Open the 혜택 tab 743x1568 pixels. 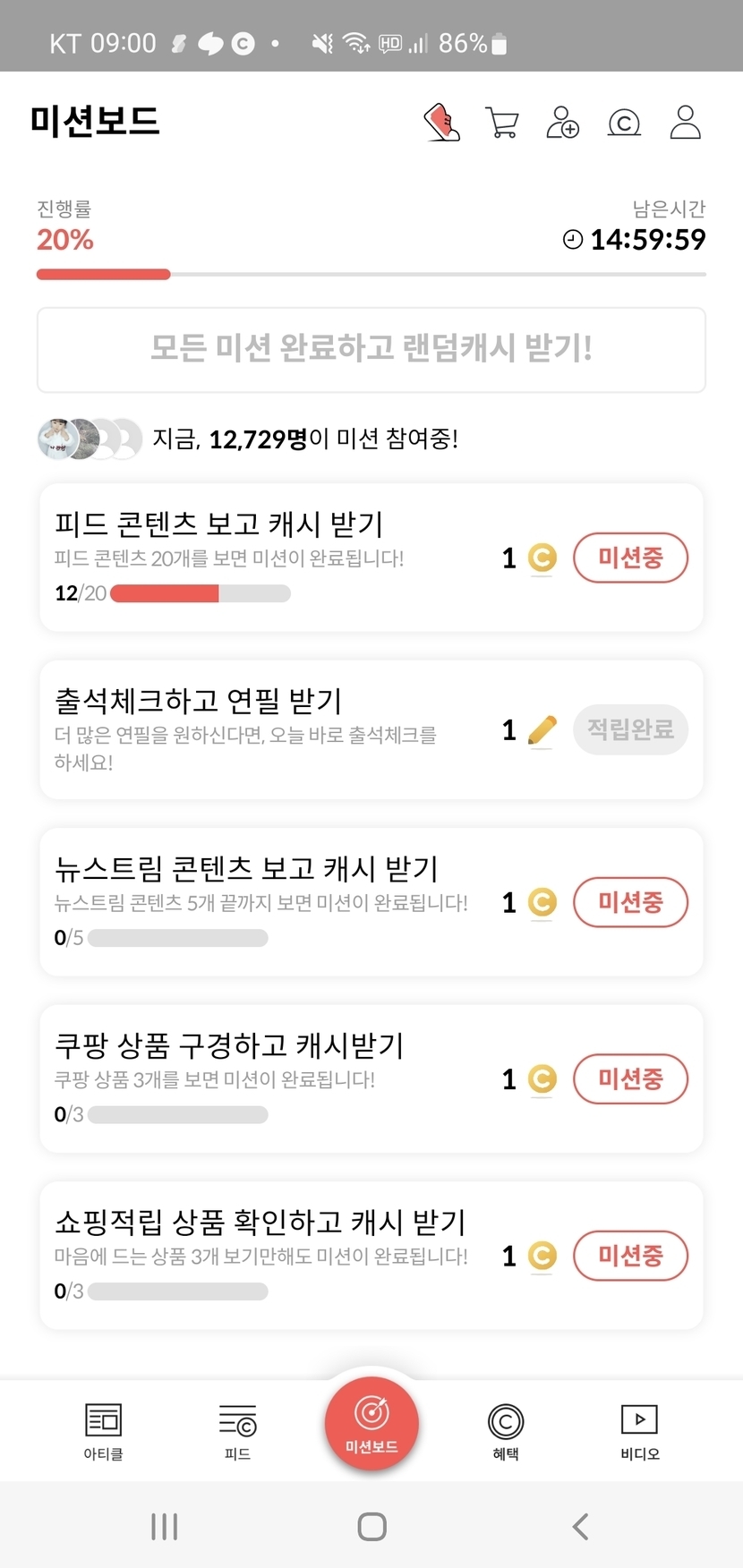click(x=506, y=1430)
